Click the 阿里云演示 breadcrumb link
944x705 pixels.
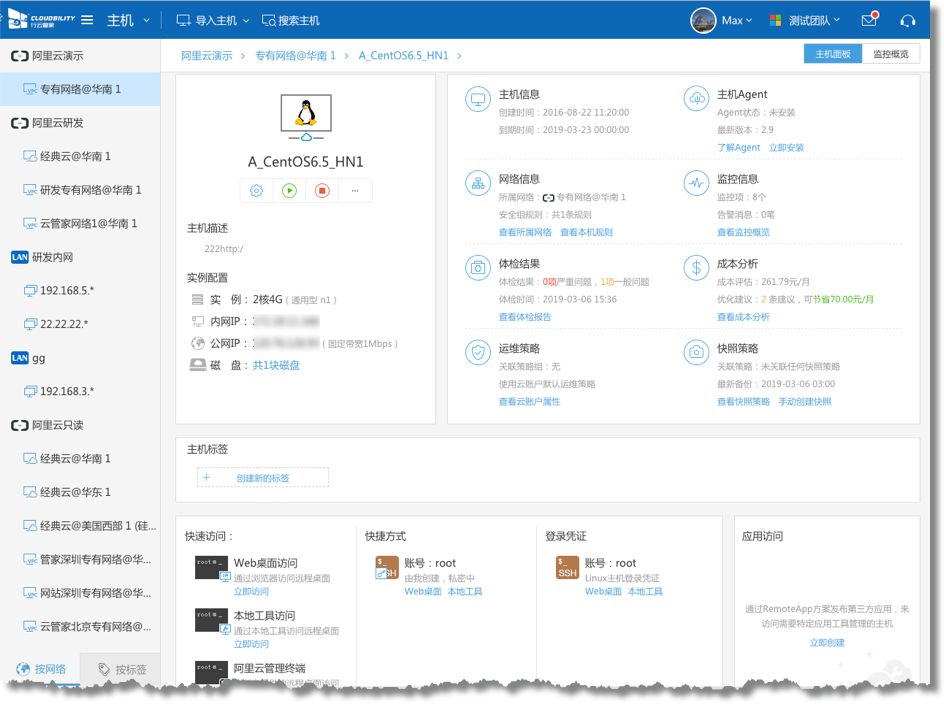pos(206,55)
